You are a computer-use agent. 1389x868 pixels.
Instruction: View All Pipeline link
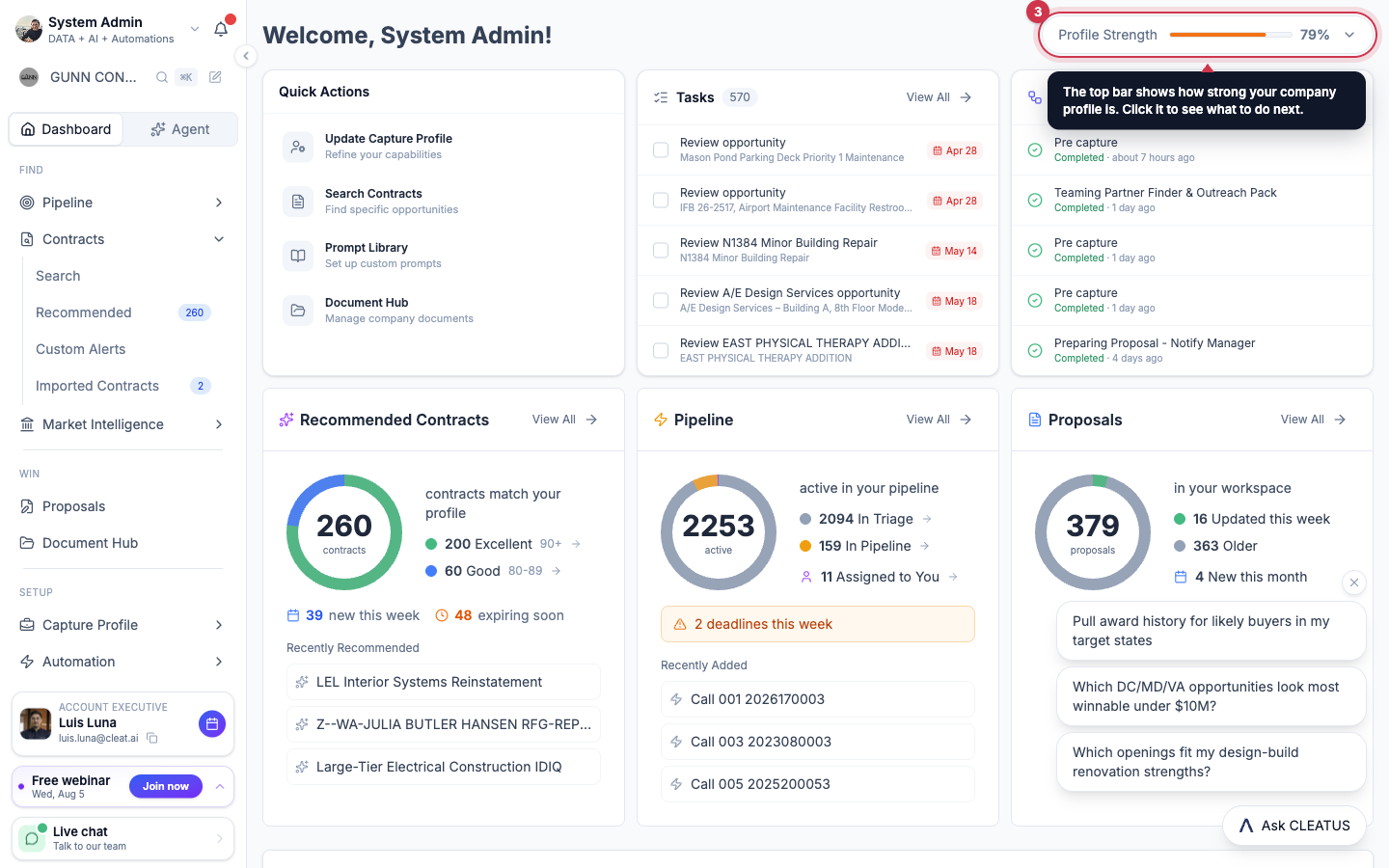point(939,420)
